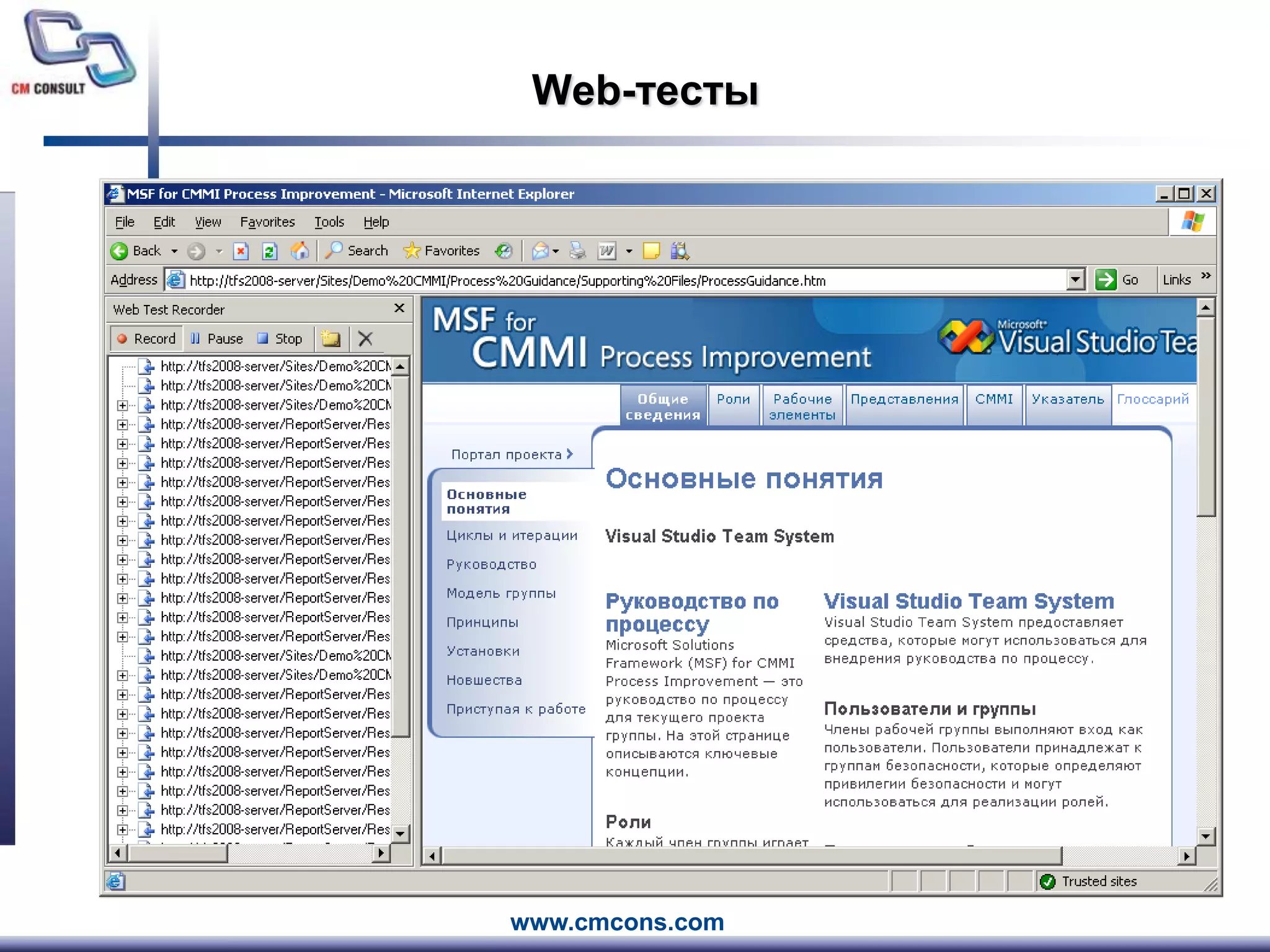
Task: Open dropdown next to Forward button
Action: (219, 251)
